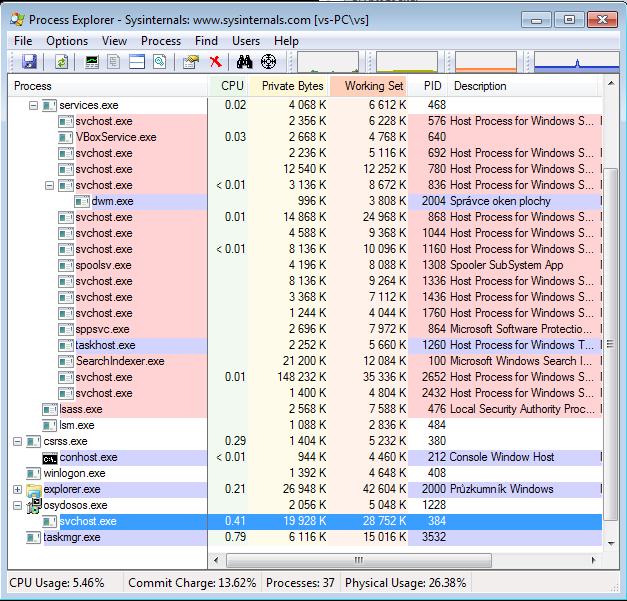Open the File menu

point(23,41)
